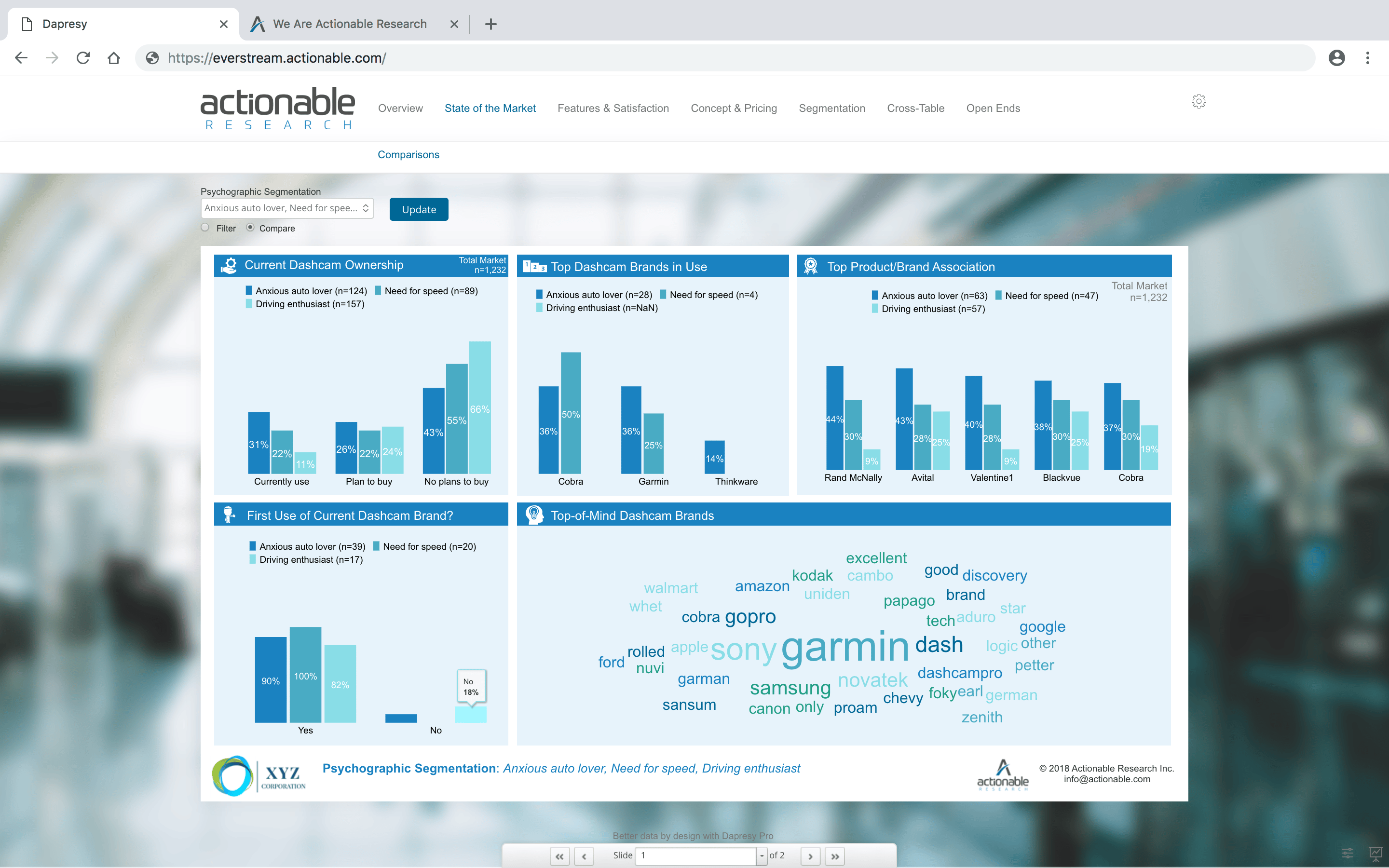Open the browser profile icon
Viewport: 1389px width, 868px height.
coord(1337,58)
